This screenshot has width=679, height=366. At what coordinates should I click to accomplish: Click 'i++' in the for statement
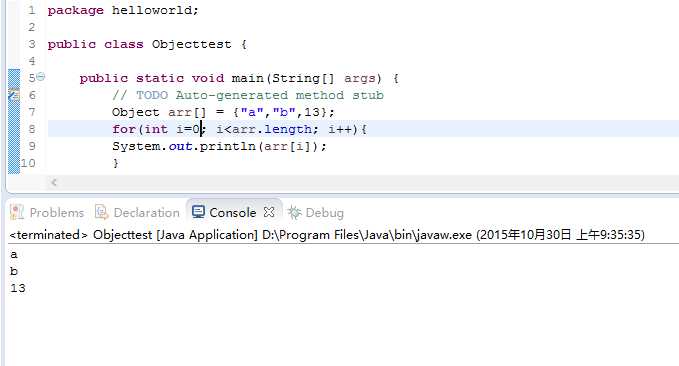(340, 129)
